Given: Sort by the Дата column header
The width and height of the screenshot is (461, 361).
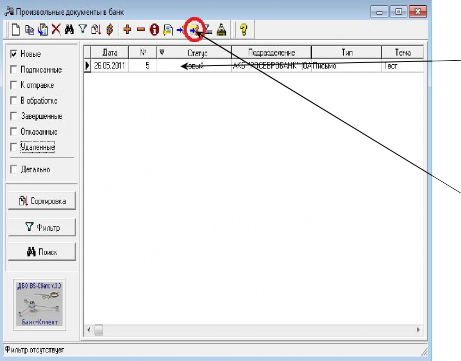Looking at the screenshot, I should 109,52.
